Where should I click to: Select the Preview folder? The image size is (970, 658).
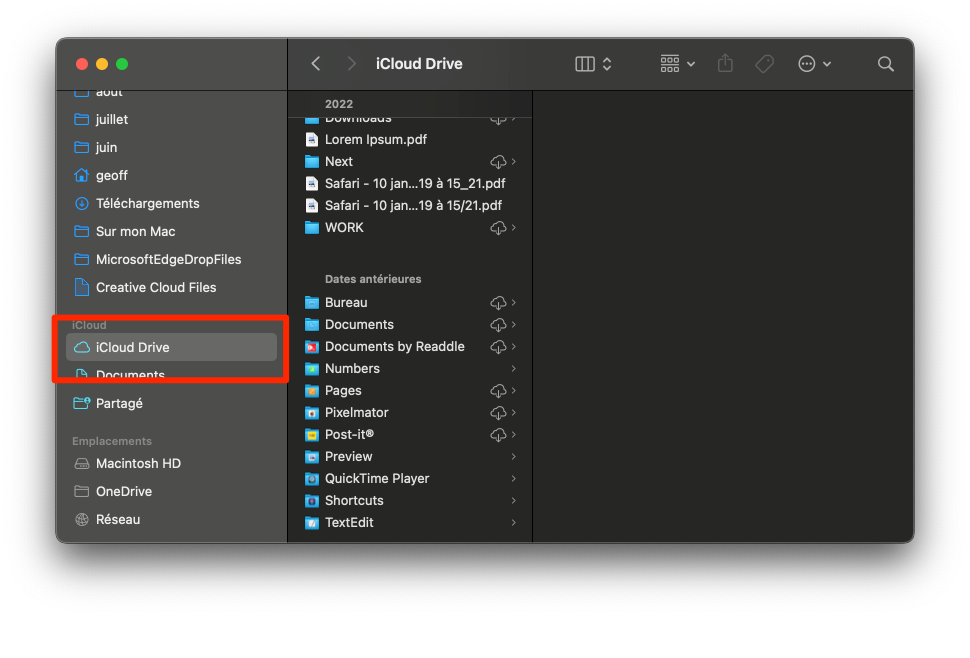410,456
